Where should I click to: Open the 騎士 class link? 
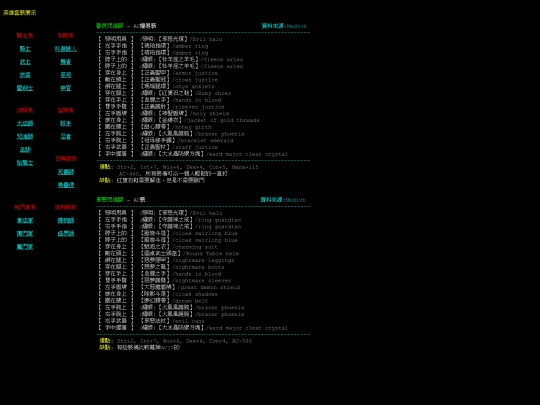pos(25,49)
